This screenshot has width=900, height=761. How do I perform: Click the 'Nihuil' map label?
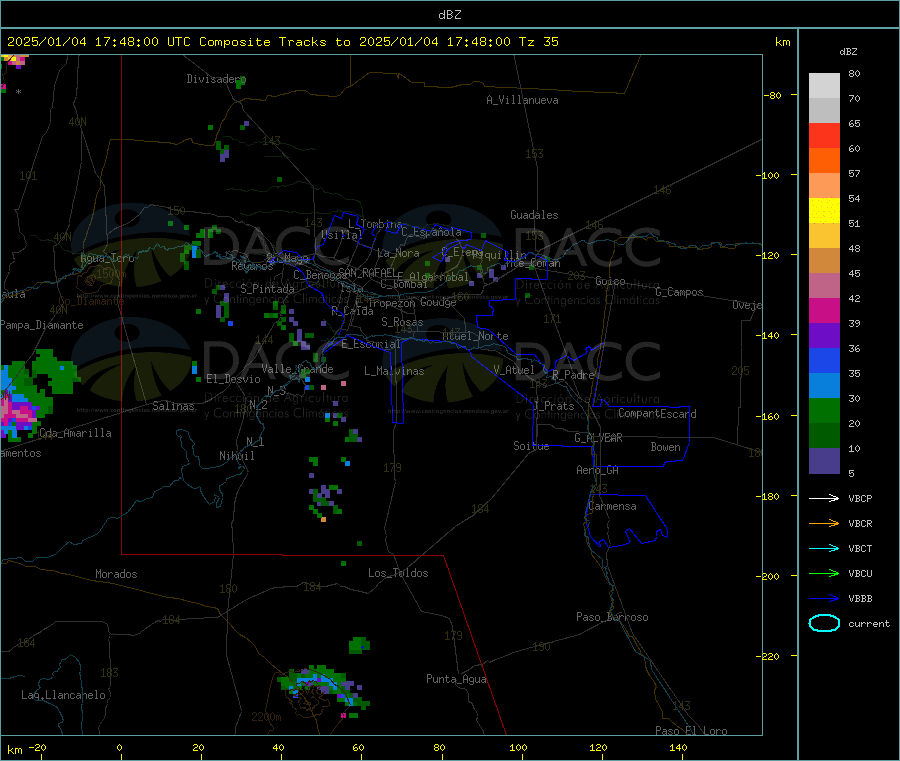point(237,456)
